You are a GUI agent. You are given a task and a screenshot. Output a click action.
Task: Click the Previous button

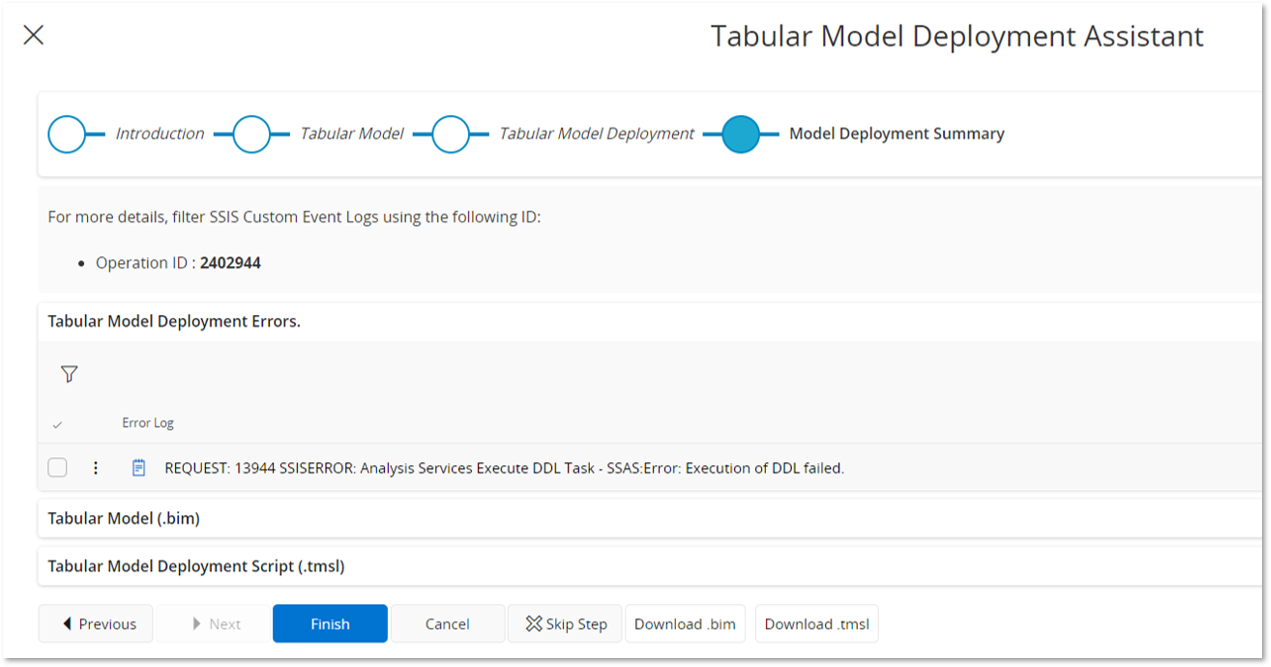coord(96,623)
